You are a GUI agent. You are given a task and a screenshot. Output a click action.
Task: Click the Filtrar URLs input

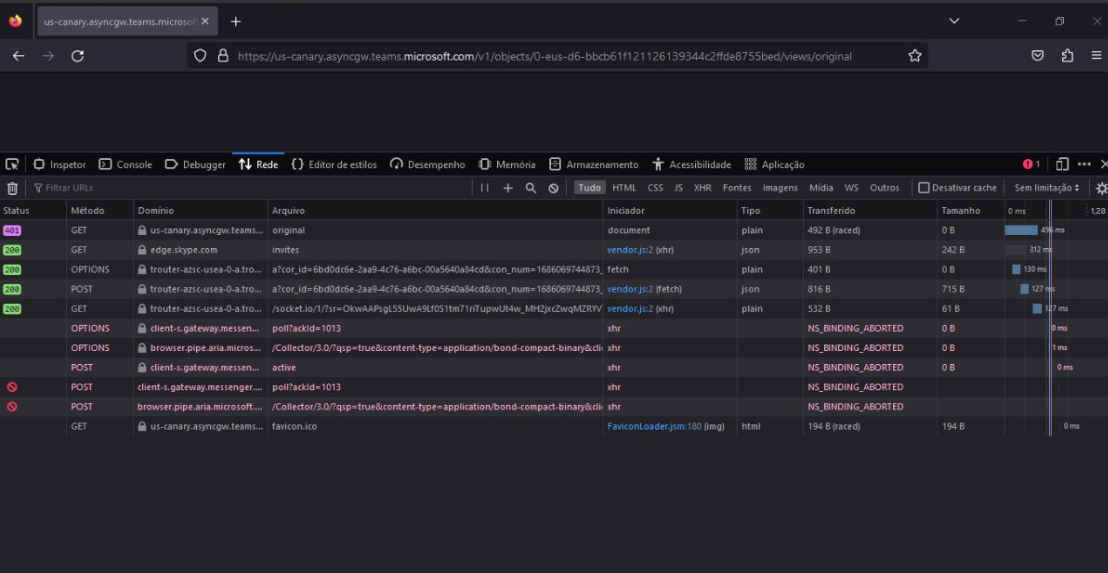tap(251, 188)
